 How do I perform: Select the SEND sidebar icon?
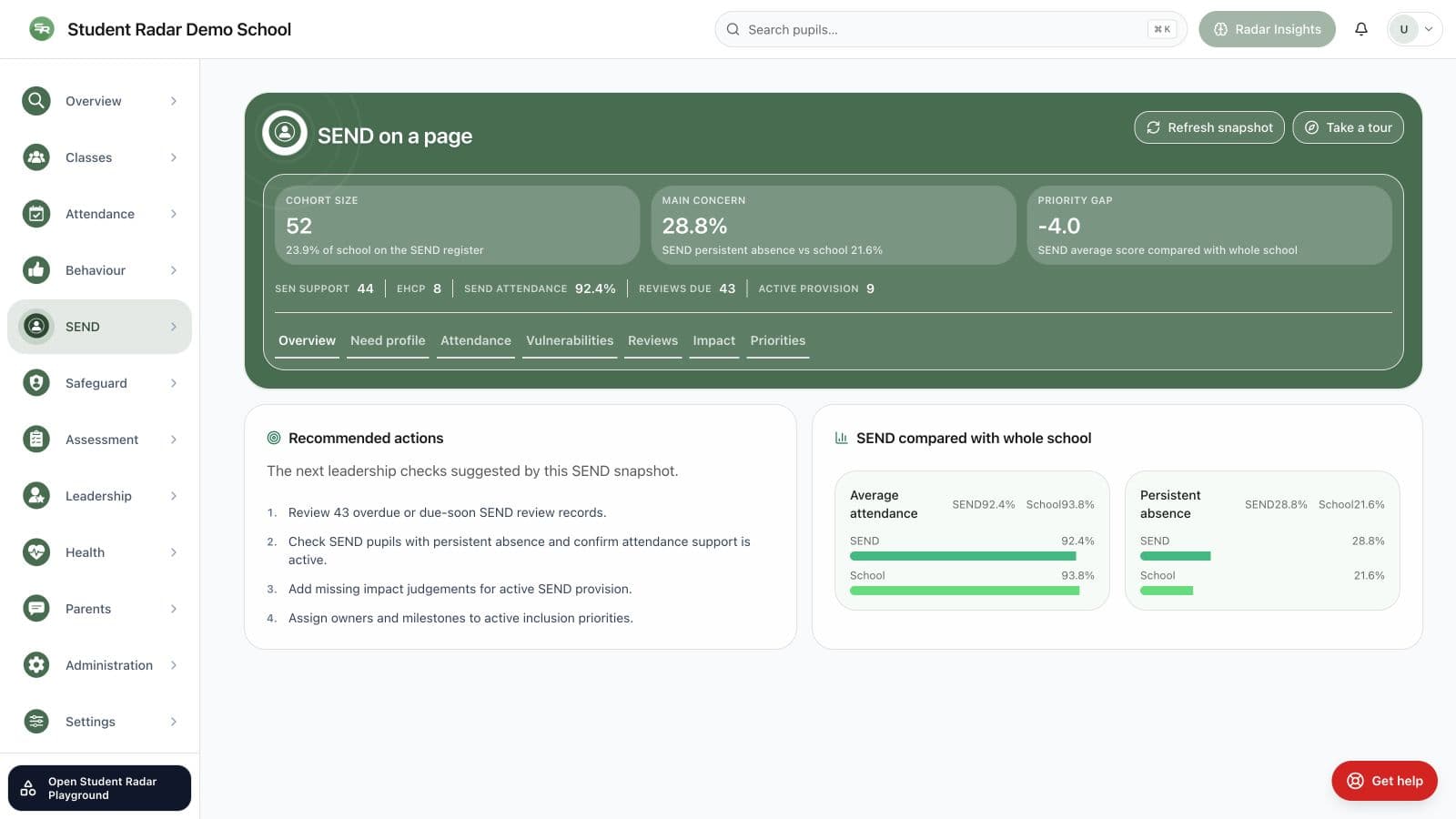[36, 327]
